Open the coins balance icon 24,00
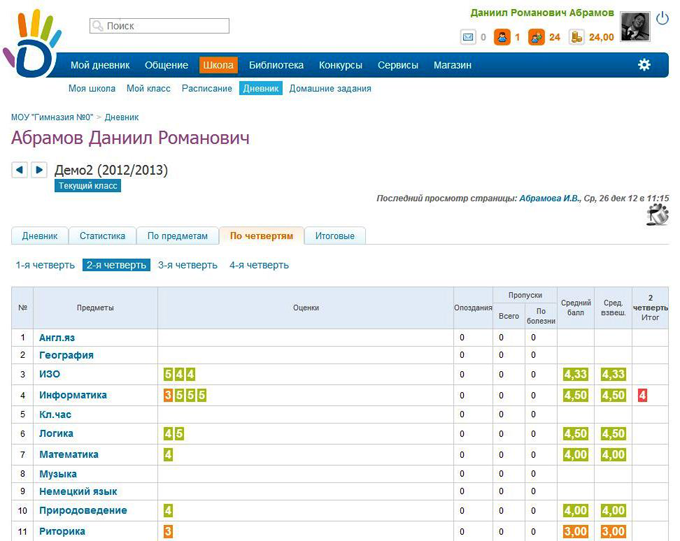Image resolution: width=680 pixels, height=541 pixels. click(576, 37)
